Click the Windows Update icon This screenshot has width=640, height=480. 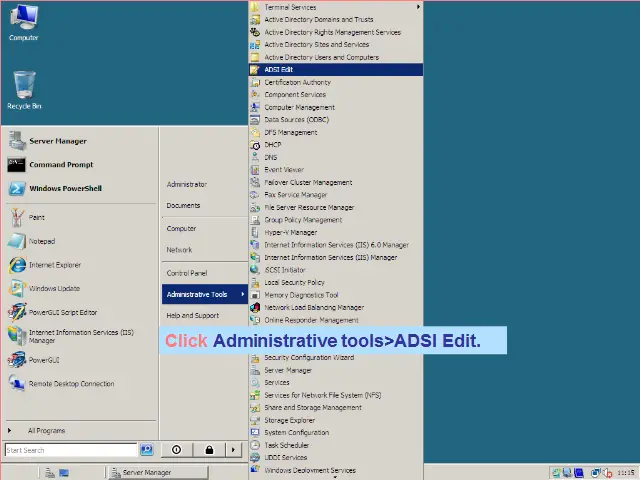(x=17, y=289)
